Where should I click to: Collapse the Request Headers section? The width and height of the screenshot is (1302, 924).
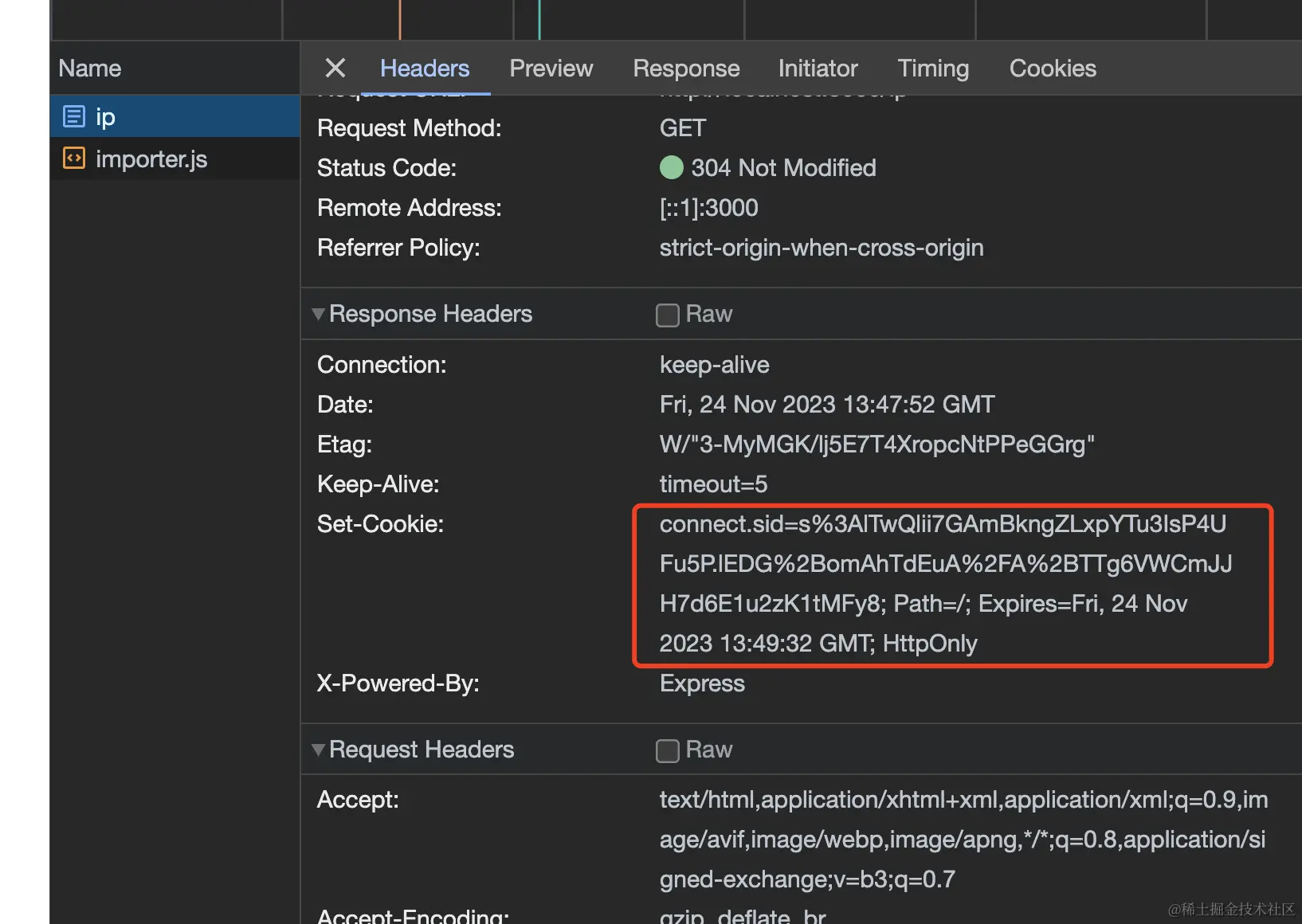[x=319, y=750]
